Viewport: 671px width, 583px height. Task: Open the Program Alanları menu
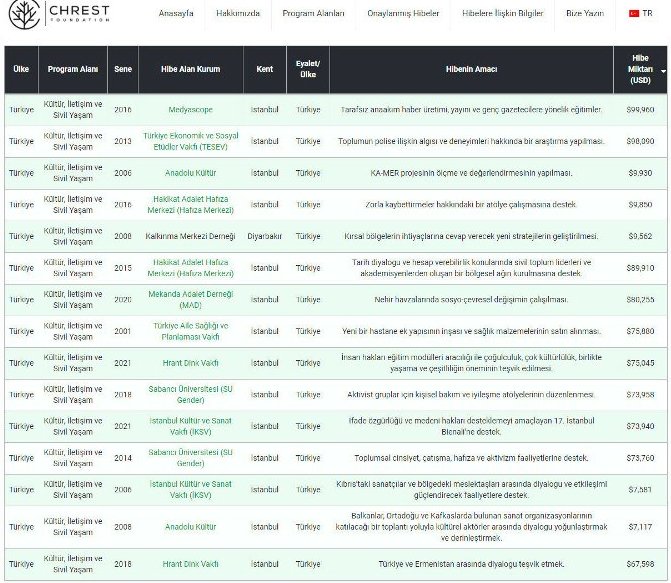point(313,13)
